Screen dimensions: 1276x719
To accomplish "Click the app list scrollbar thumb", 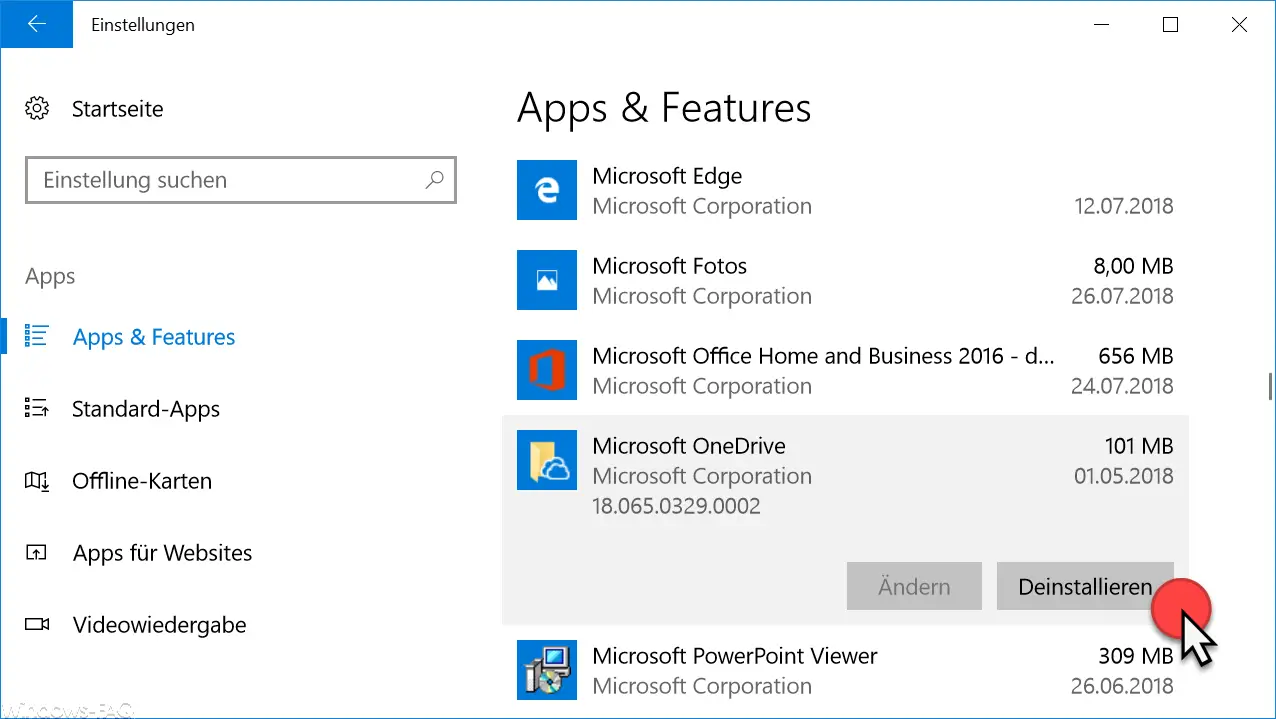I will click(x=1268, y=385).
